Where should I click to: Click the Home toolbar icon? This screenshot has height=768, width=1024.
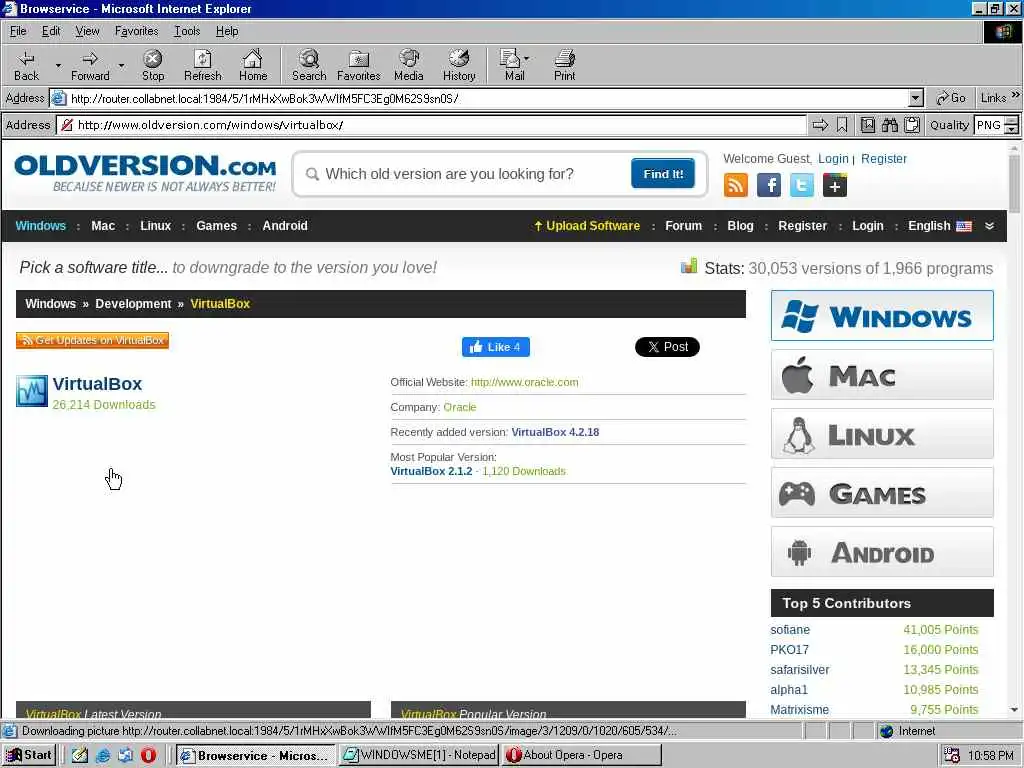(253, 59)
